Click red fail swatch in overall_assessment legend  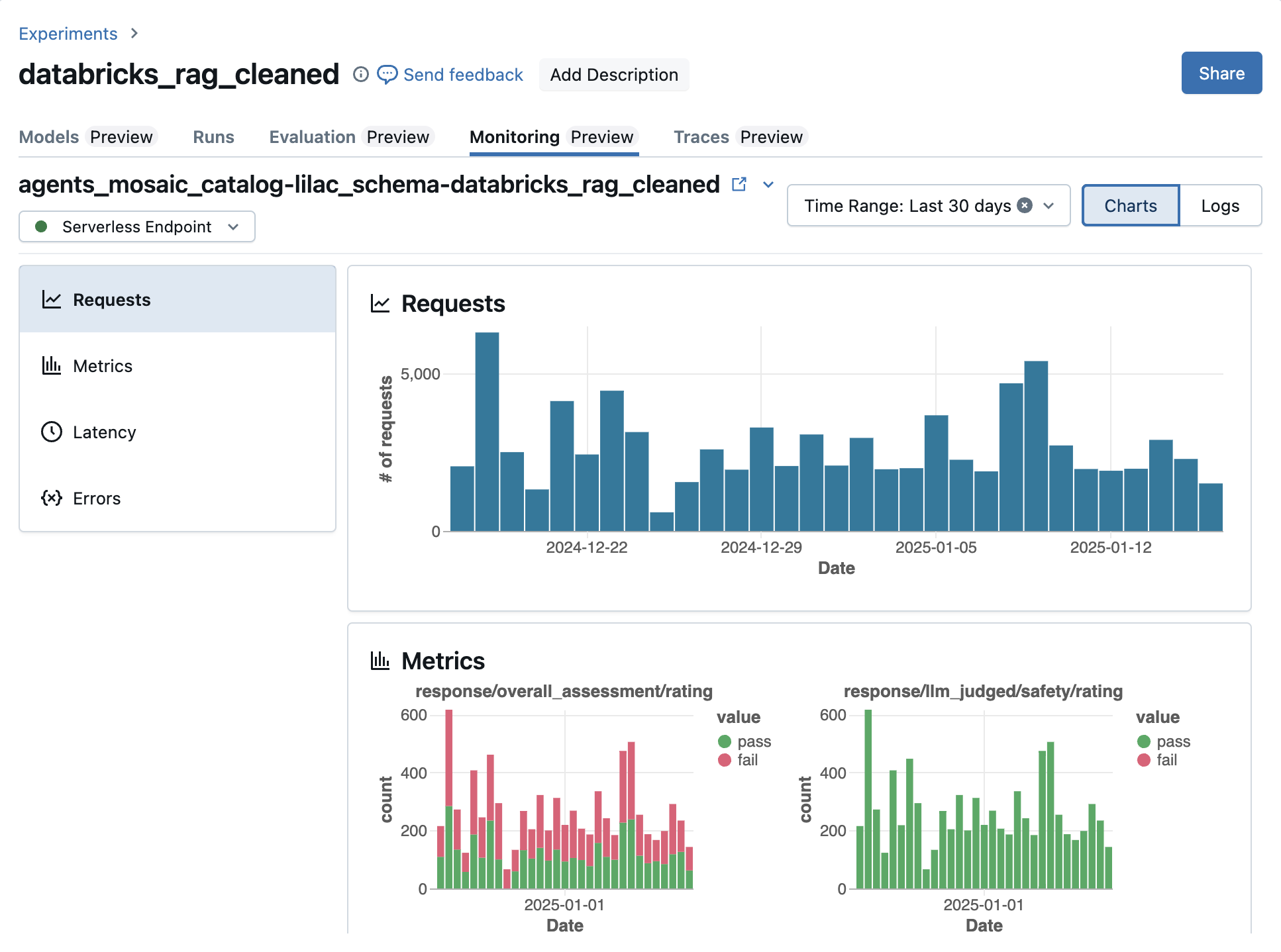tap(725, 760)
